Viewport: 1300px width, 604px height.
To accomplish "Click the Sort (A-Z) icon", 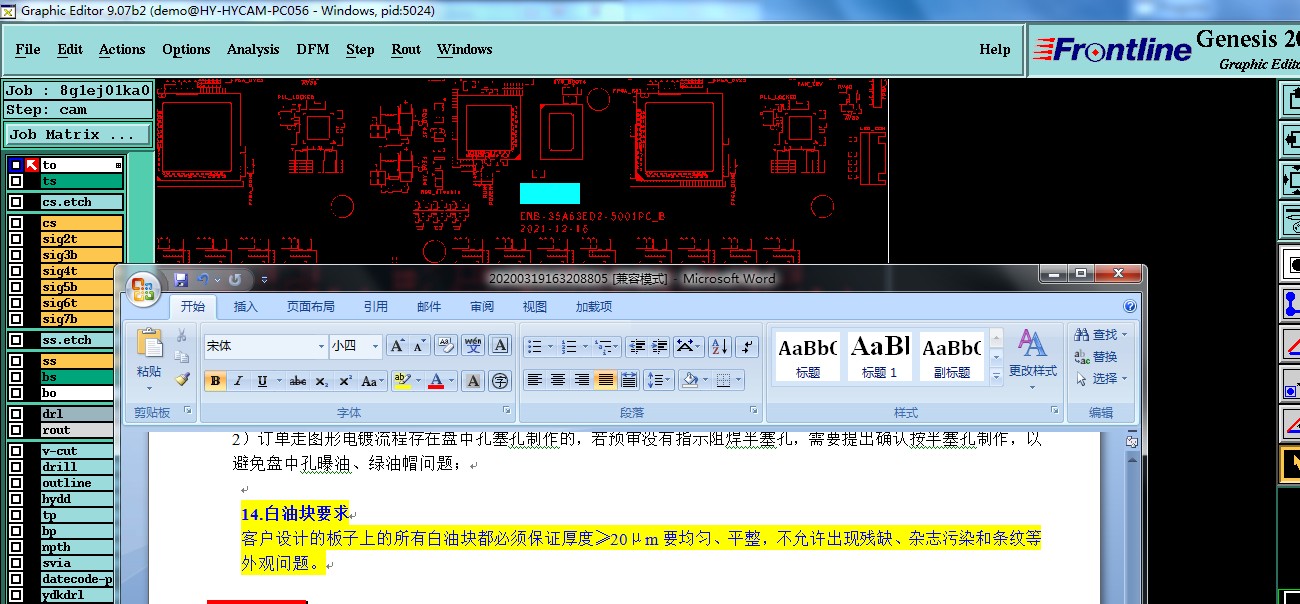I will pos(720,347).
